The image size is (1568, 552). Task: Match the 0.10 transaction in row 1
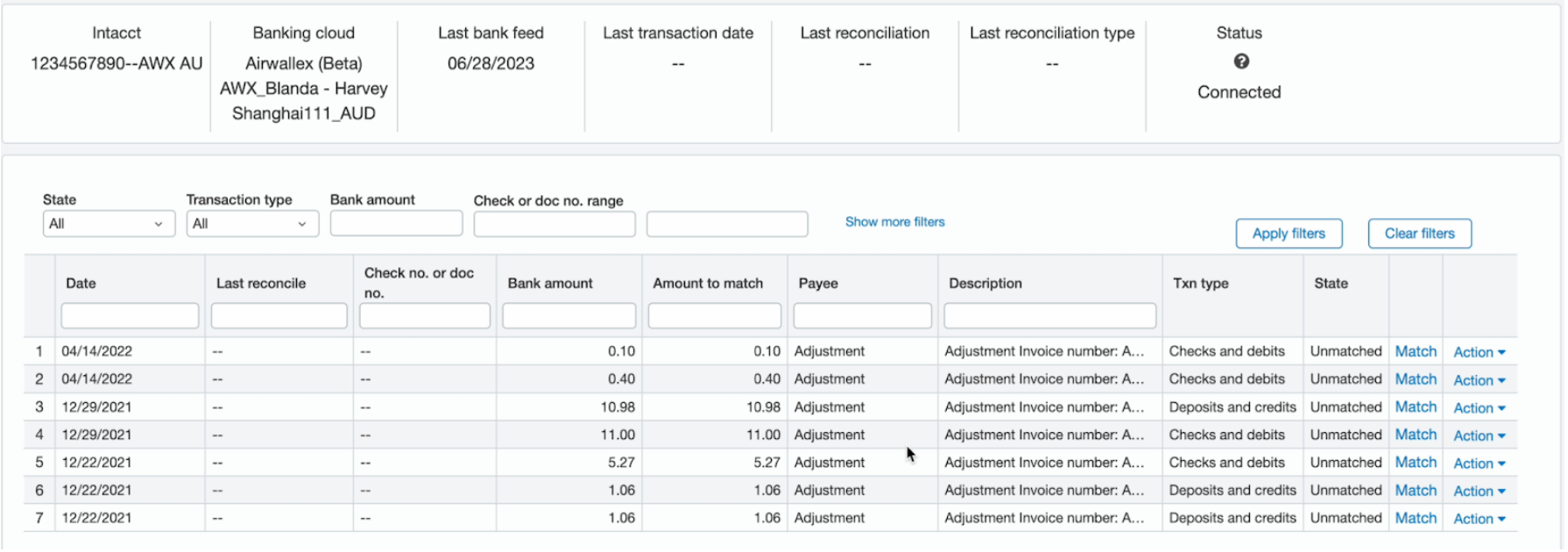[x=1416, y=351]
